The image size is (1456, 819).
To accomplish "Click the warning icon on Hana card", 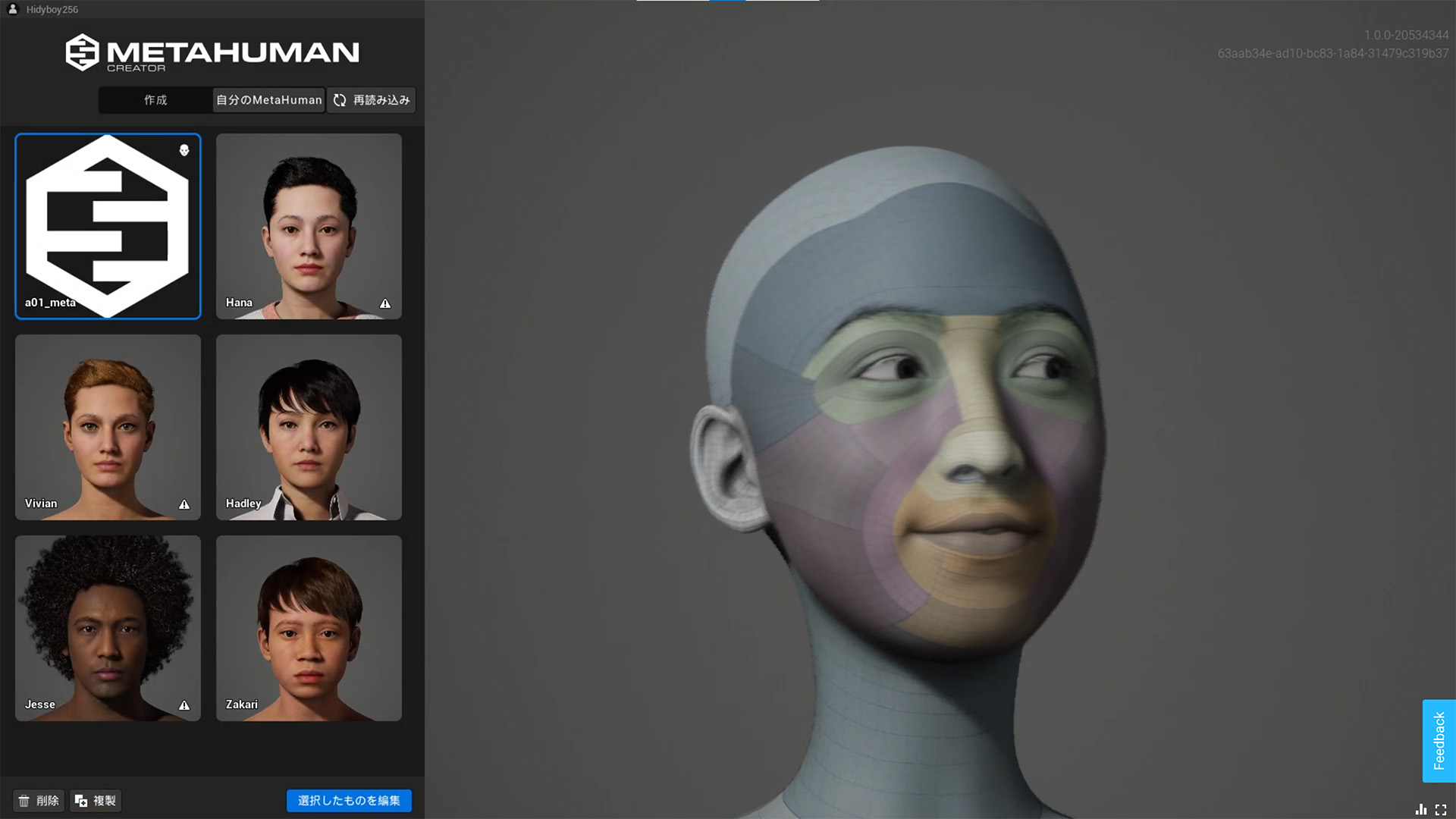I will click(385, 303).
